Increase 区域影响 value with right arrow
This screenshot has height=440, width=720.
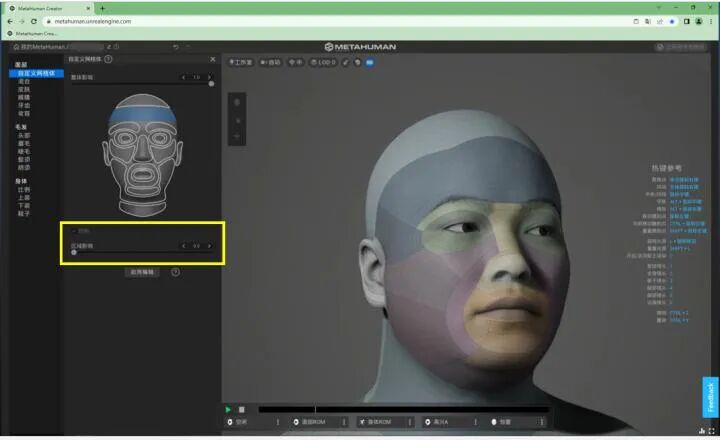[209, 246]
